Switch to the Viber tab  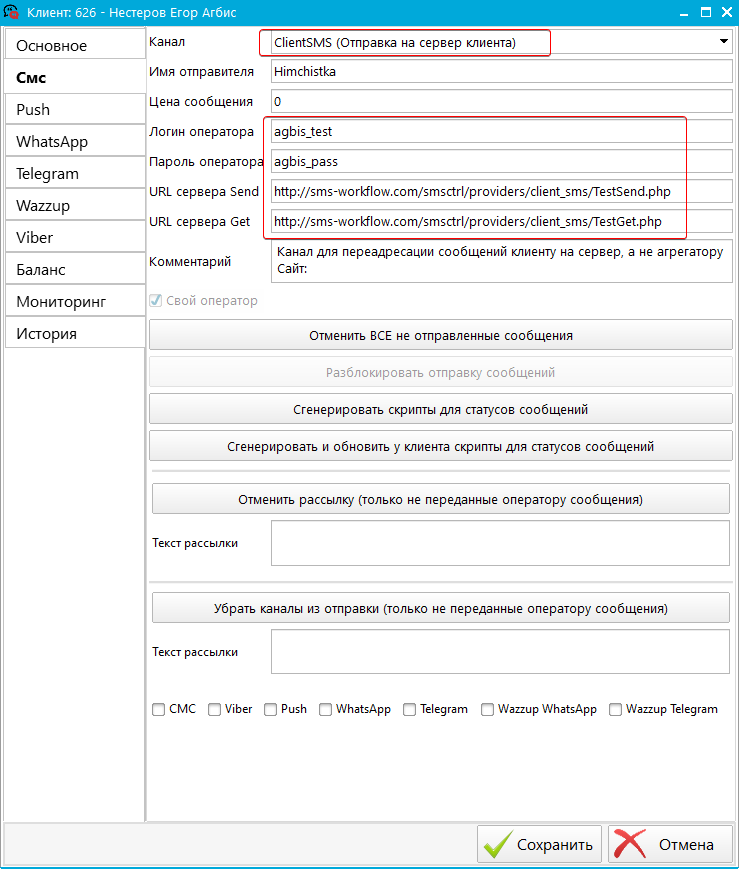pos(75,237)
